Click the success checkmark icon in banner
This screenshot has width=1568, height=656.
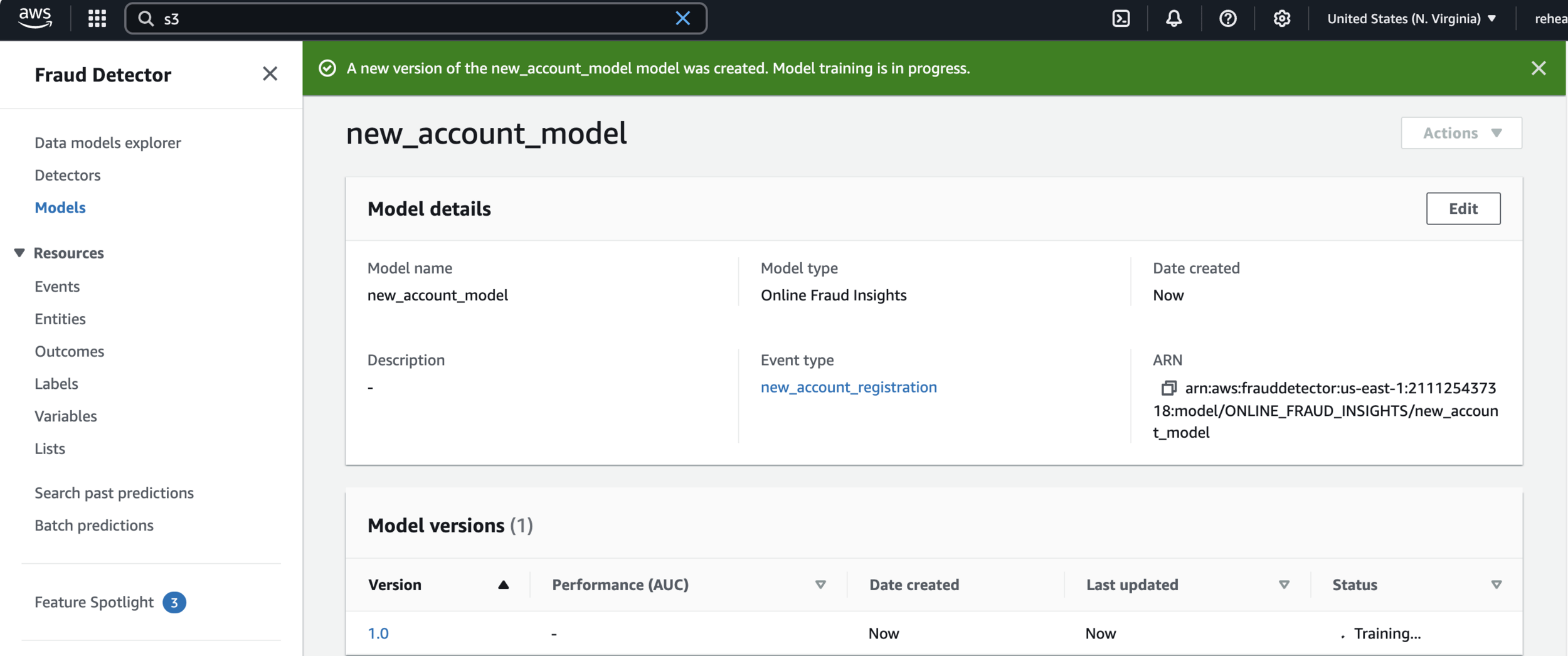(327, 68)
